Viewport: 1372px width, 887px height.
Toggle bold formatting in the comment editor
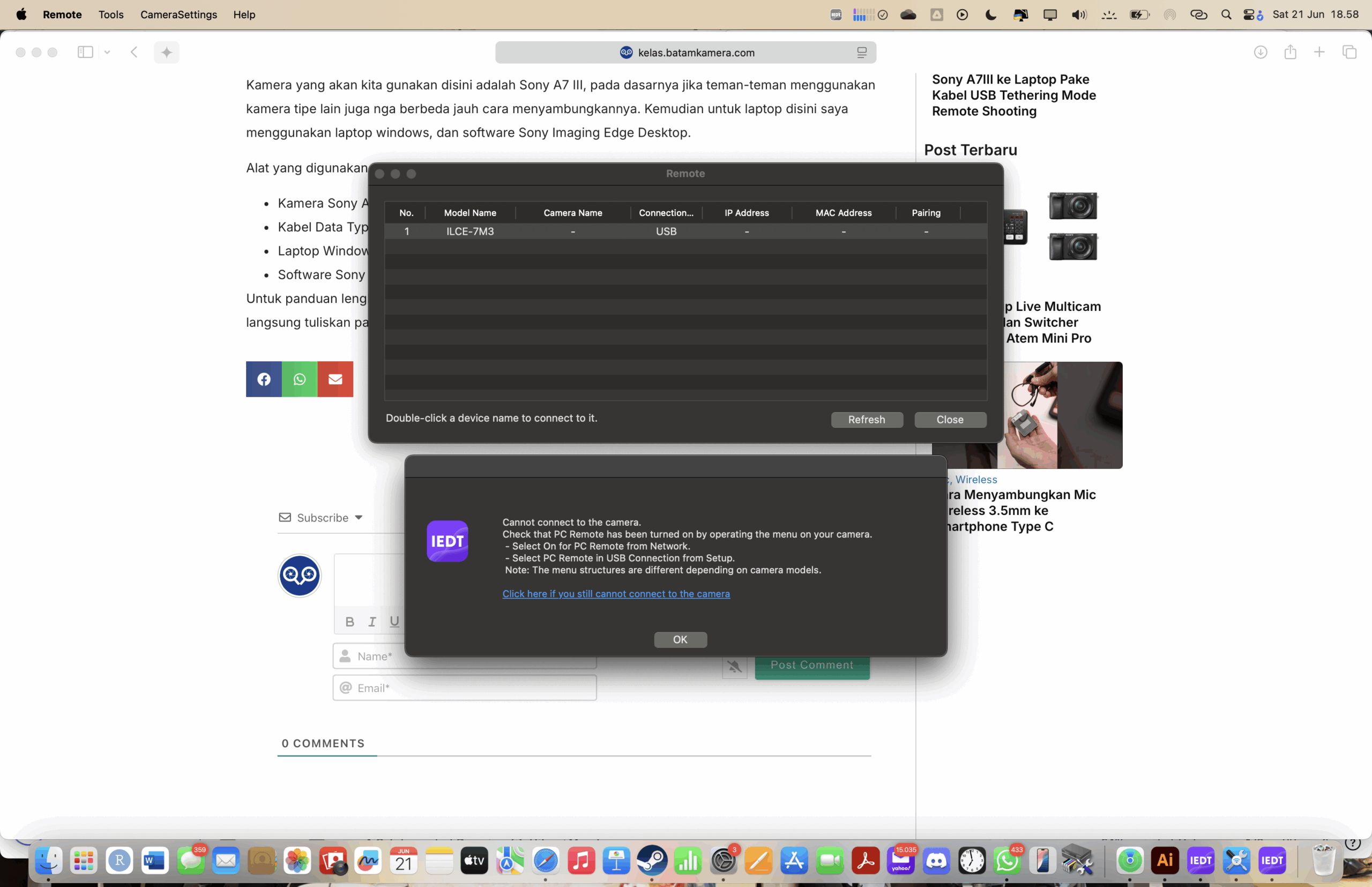349,622
